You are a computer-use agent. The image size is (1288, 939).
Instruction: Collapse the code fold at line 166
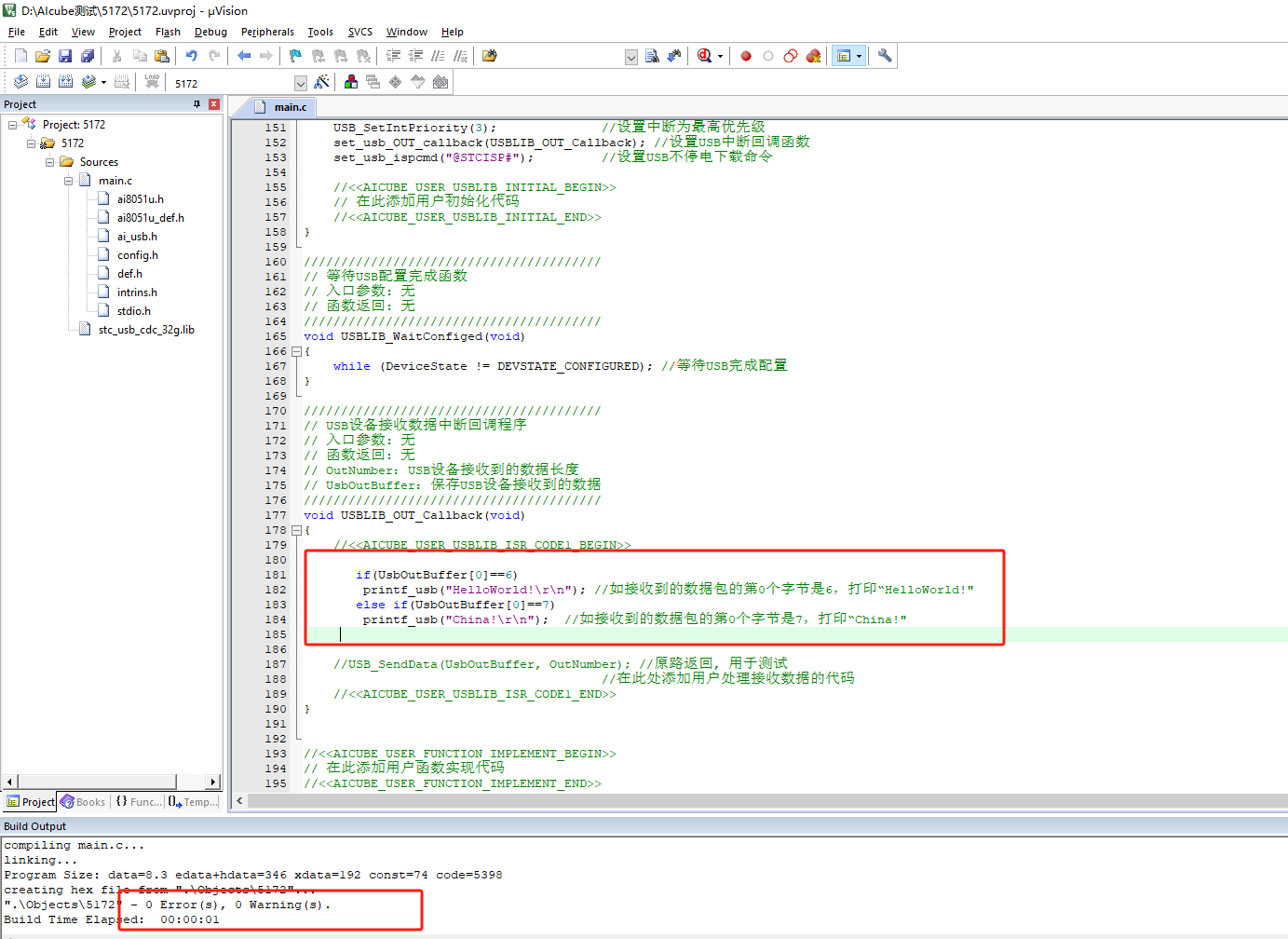click(x=296, y=352)
